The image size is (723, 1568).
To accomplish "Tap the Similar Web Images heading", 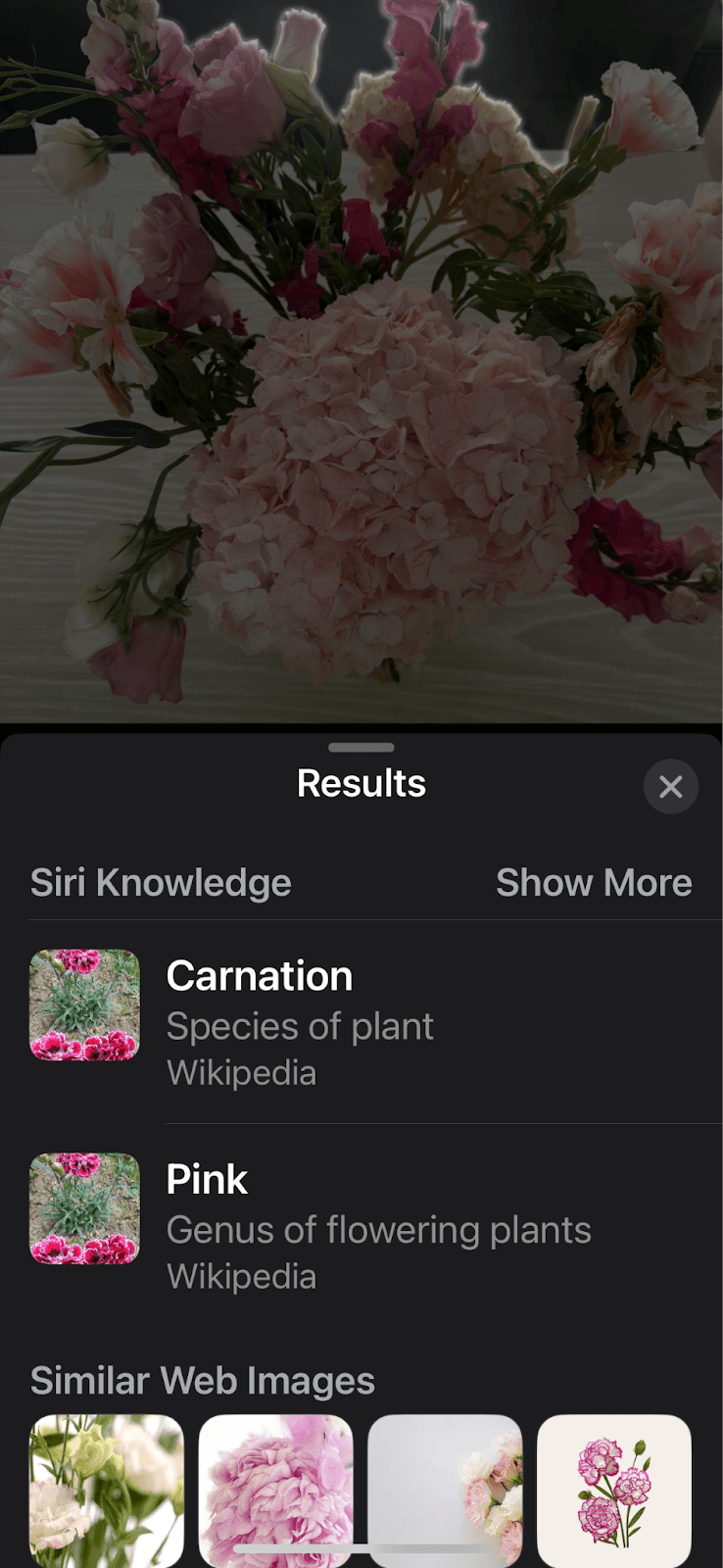I will point(203,1381).
